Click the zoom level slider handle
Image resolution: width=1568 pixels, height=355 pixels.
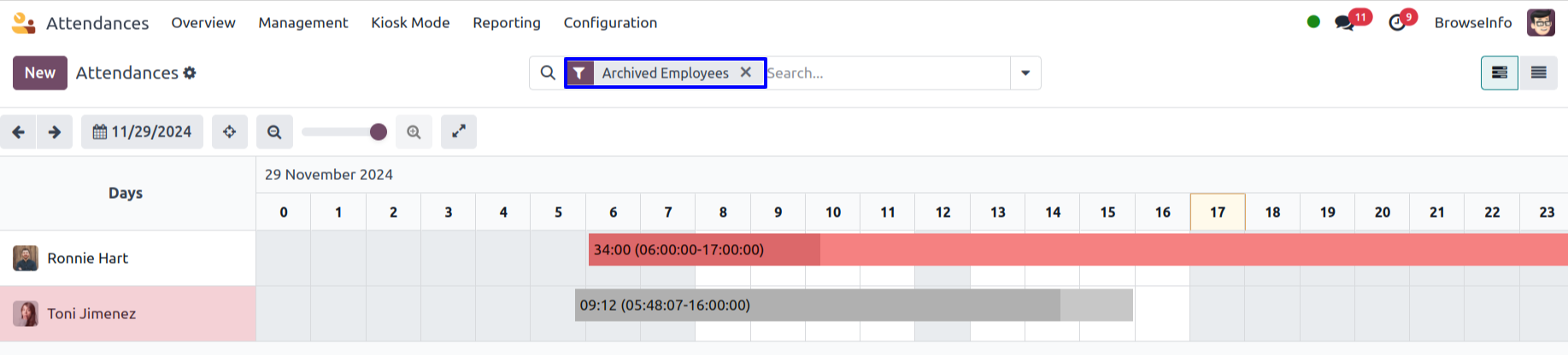pyautogui.click(x=379, y=132)
